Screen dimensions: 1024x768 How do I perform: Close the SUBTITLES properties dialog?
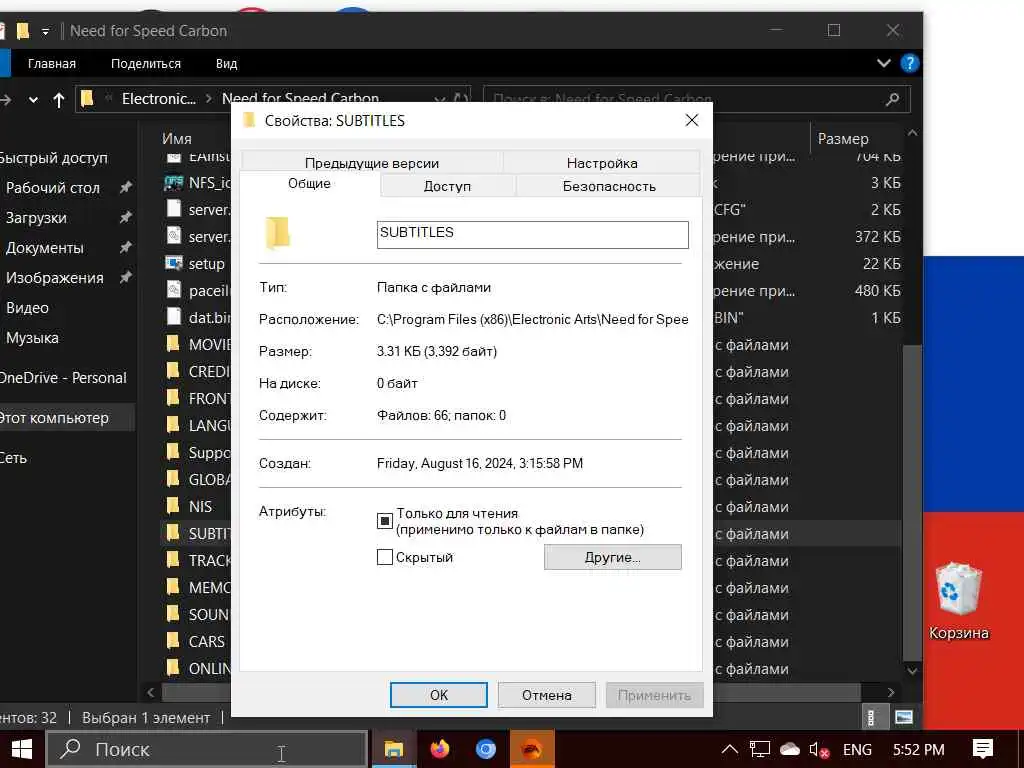tap(692, 120)
